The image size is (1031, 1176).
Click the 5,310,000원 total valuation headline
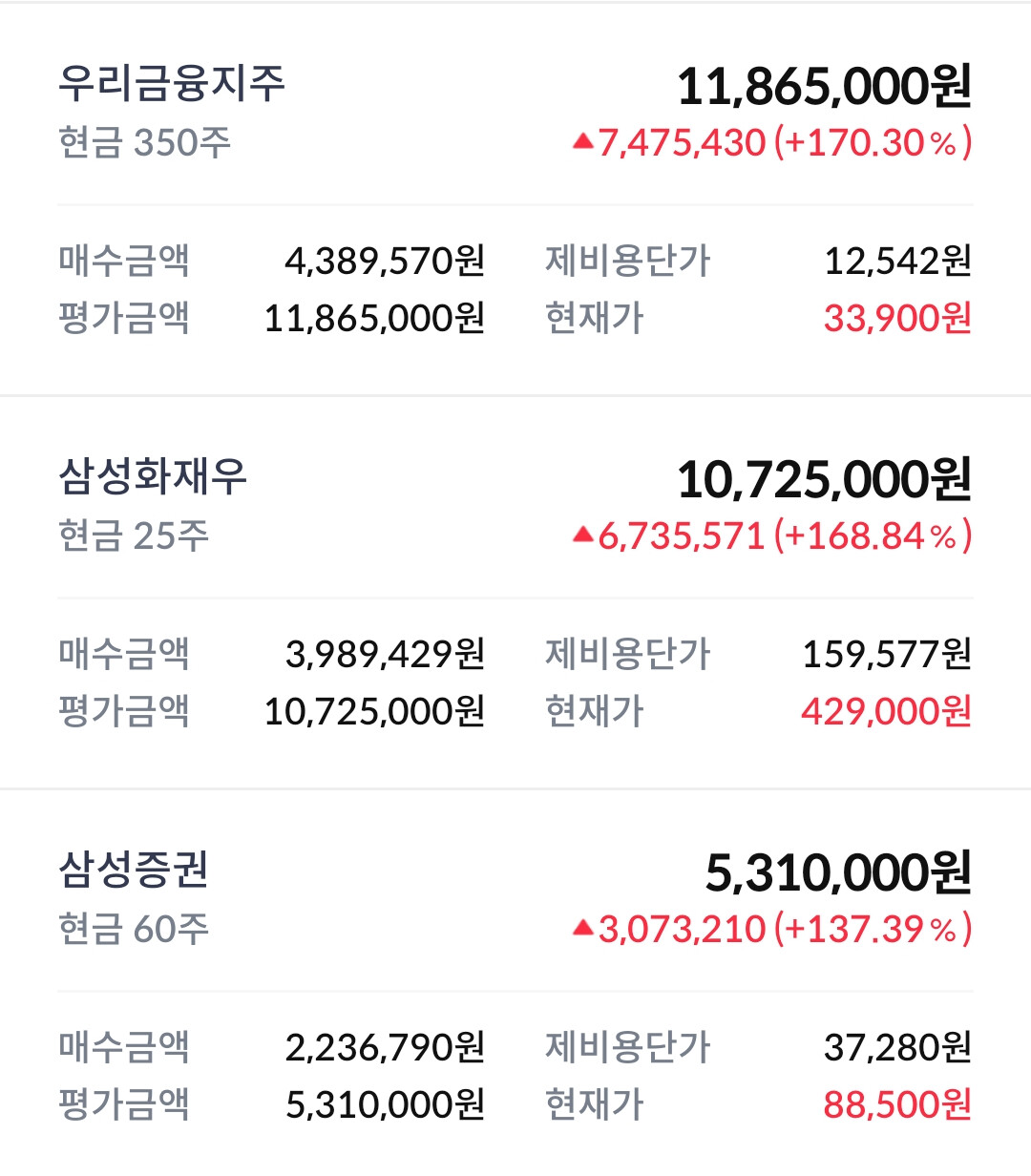tap(839, 872)
